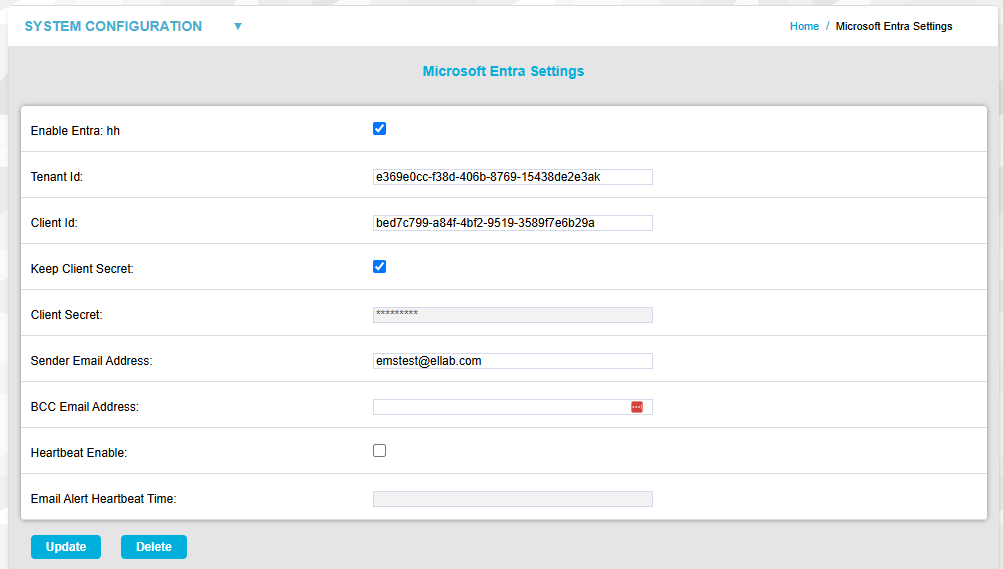Screen dimensions: 1003x569
Task: Toggle the Keep Client Secret checkbox
Action: [379, 267]
